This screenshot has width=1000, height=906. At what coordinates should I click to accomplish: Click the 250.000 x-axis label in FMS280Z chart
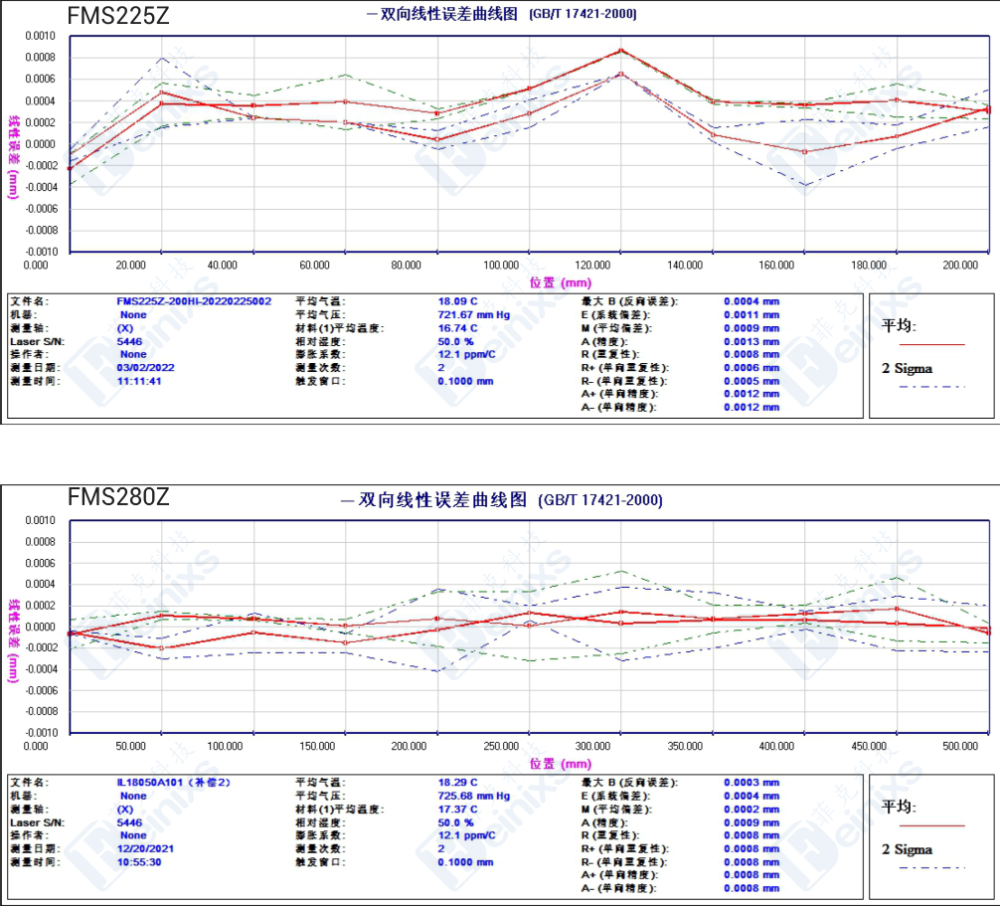pos(500,746)
